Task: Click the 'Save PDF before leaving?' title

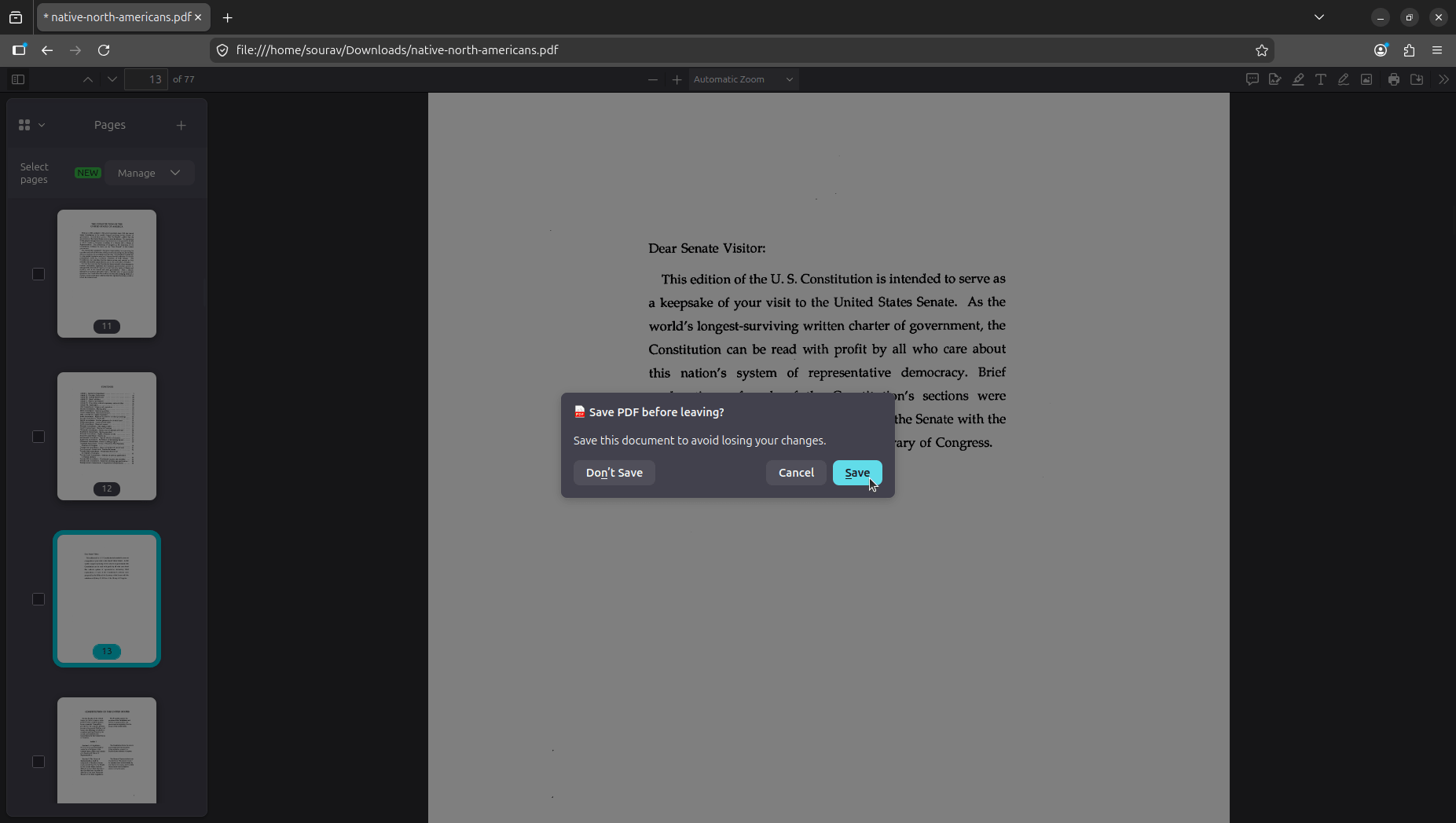Action: coord(657,412)
